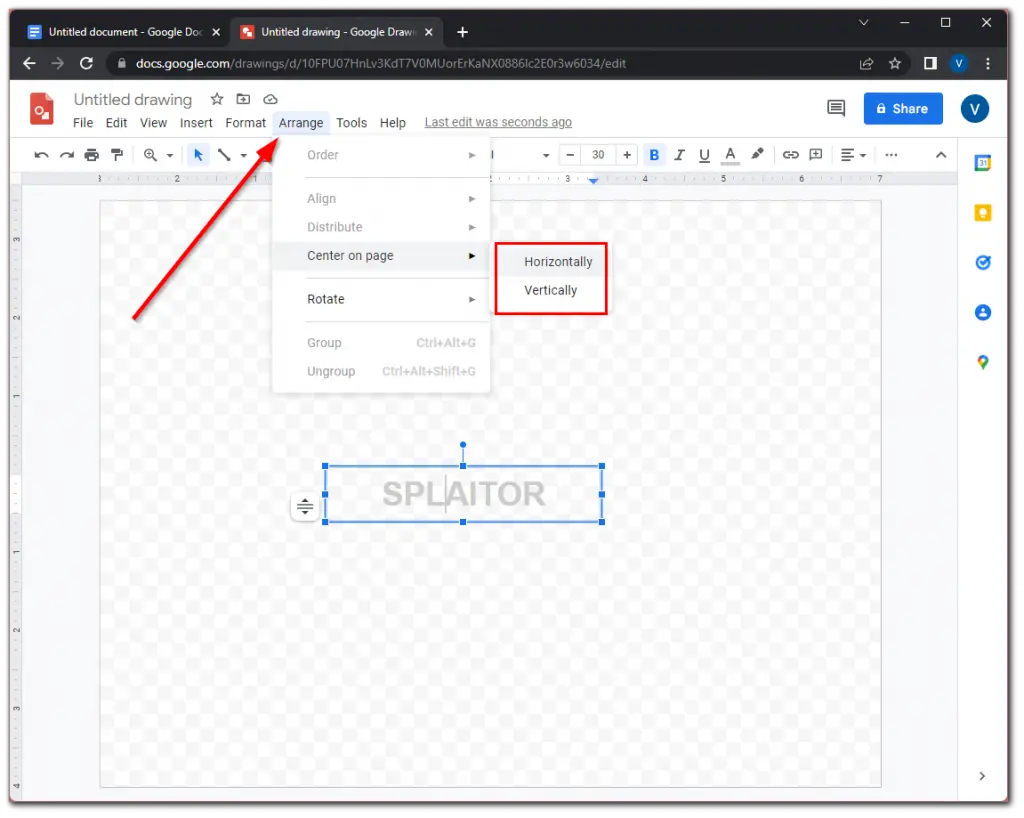
Task: Click the undo icon
Action: [41, 154]
